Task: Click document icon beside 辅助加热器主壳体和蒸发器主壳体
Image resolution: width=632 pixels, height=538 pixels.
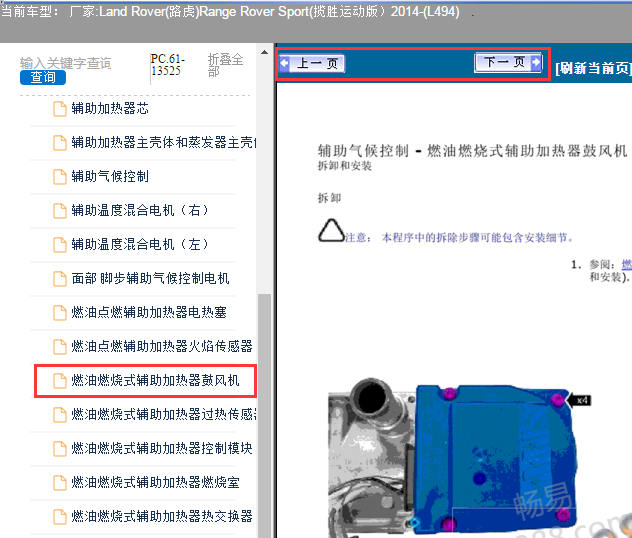Action: [60, 143]
